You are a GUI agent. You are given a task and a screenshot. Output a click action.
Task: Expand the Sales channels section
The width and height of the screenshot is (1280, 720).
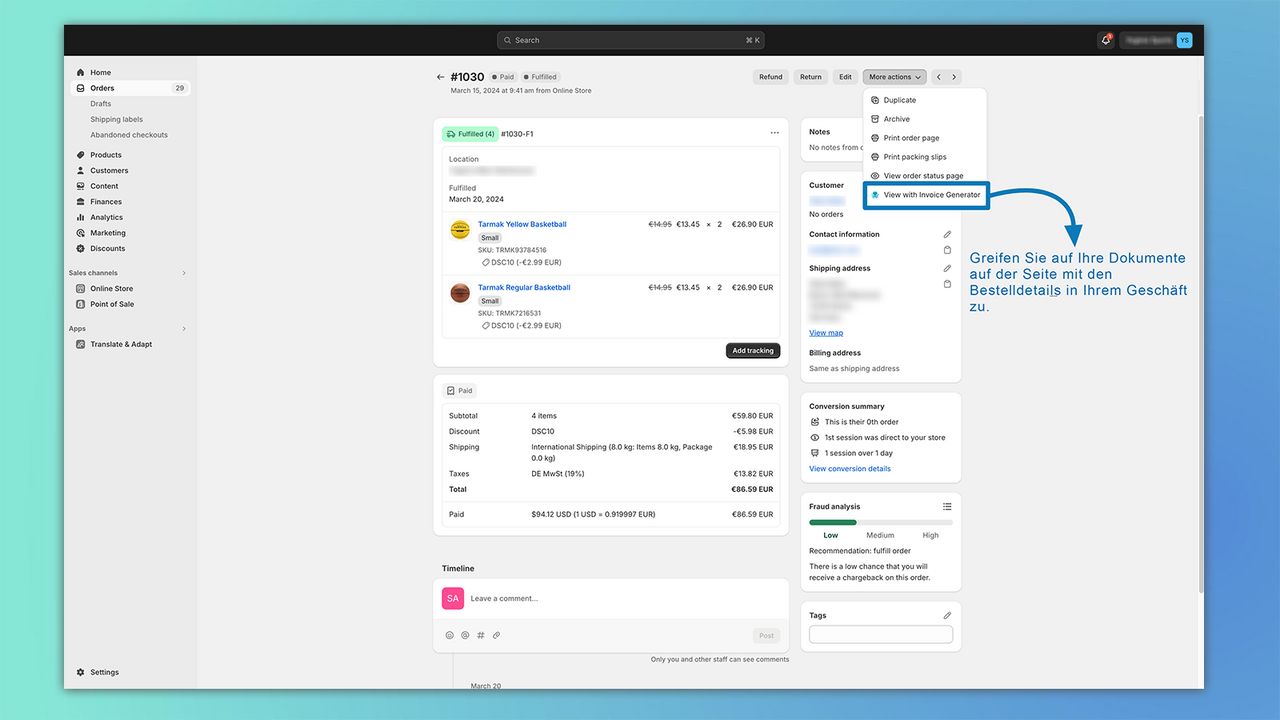[x=183, y=273]
